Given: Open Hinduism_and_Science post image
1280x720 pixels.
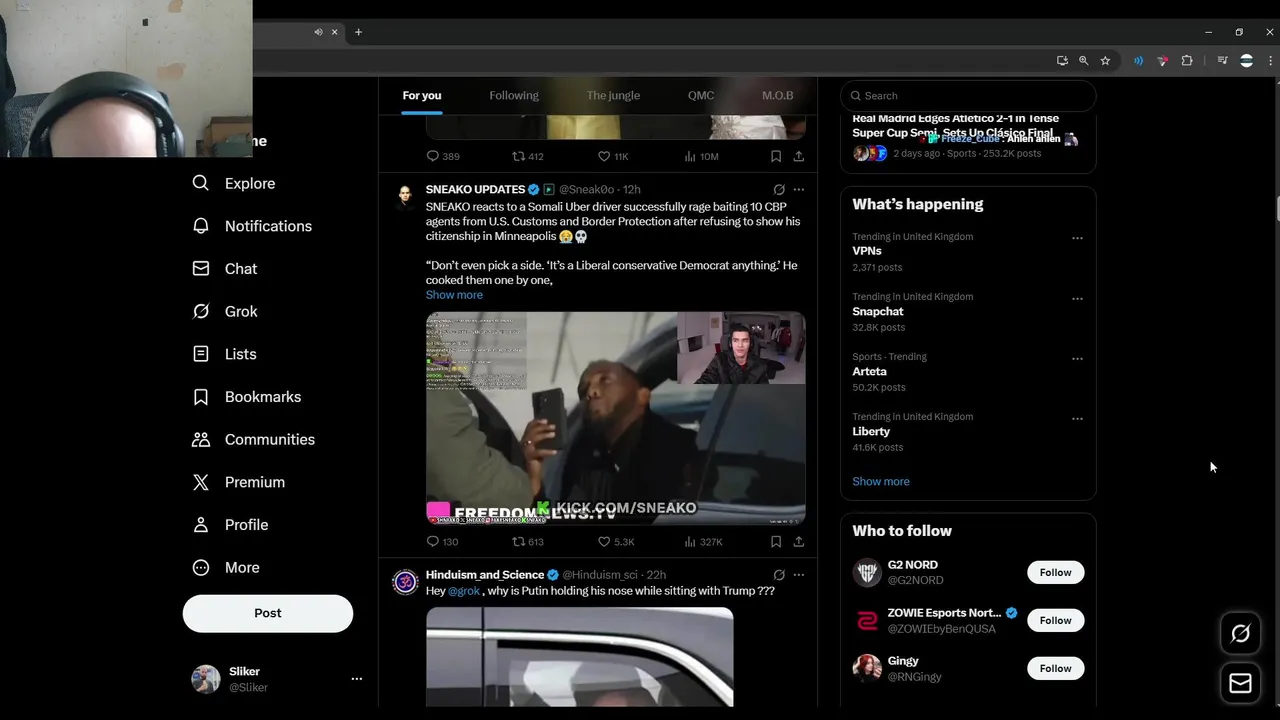Looking at the screenshot, I should [x=580, y=657].
